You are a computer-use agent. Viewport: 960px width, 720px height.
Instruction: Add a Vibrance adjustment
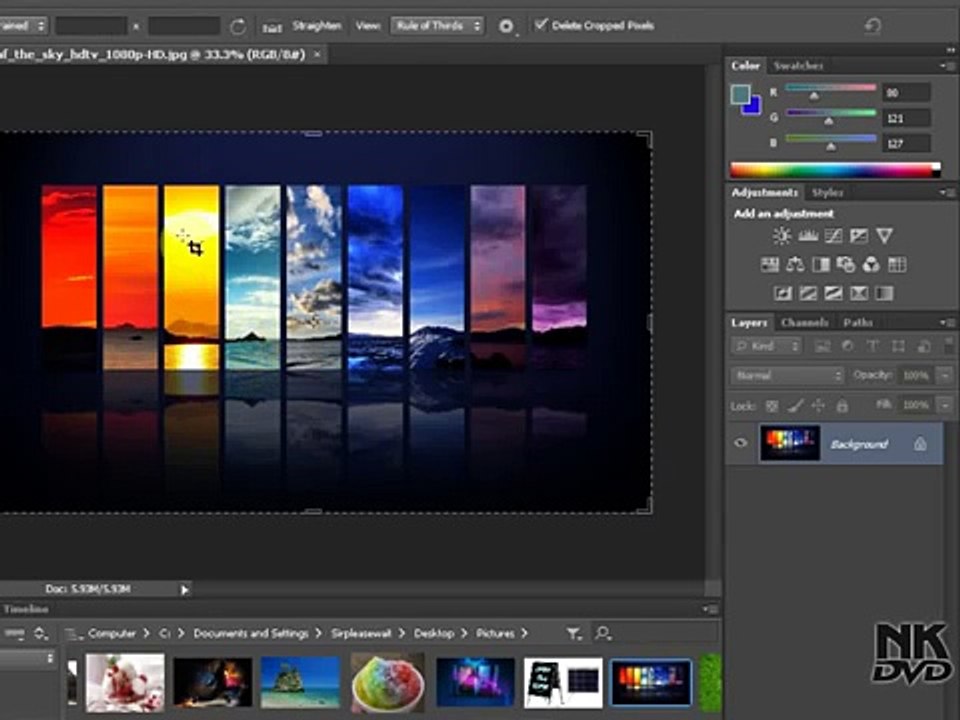(x=884, y=236)
